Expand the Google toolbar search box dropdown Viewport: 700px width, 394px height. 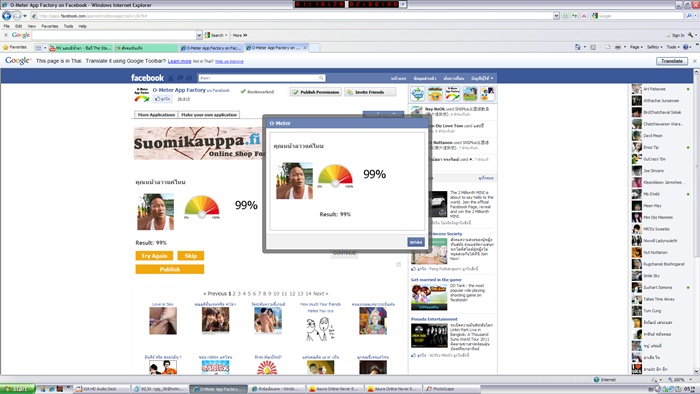[199, 35]
